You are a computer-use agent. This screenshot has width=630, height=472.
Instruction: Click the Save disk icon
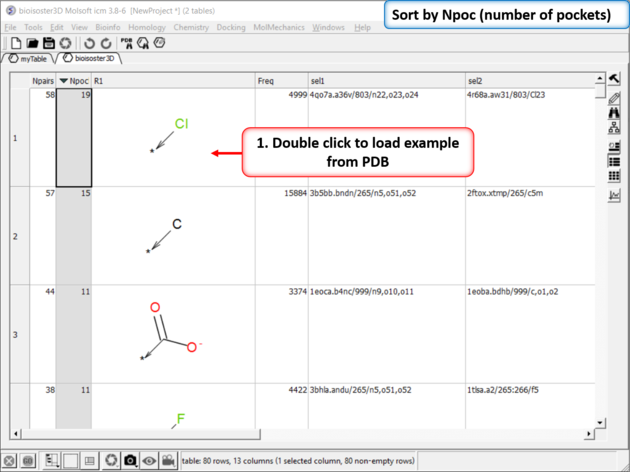point(48,44)
